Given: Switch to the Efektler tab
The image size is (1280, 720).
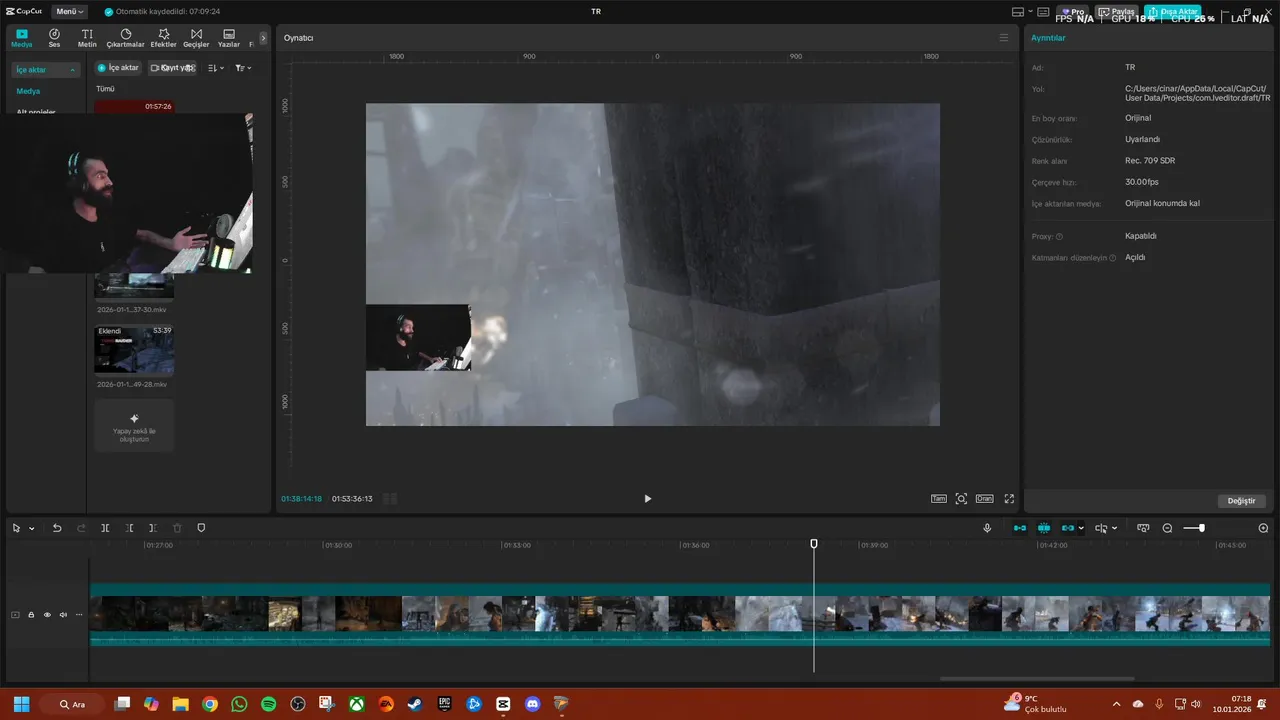Looking at the screenshot, I should click(x=163, y=38).
